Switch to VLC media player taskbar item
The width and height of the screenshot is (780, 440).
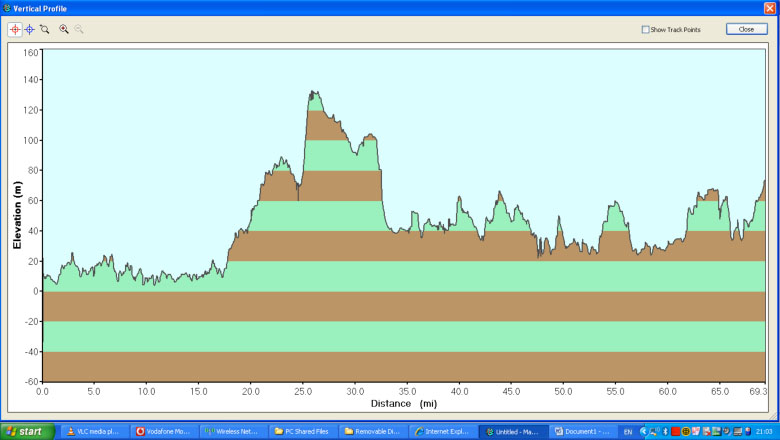tap(94, 432)
